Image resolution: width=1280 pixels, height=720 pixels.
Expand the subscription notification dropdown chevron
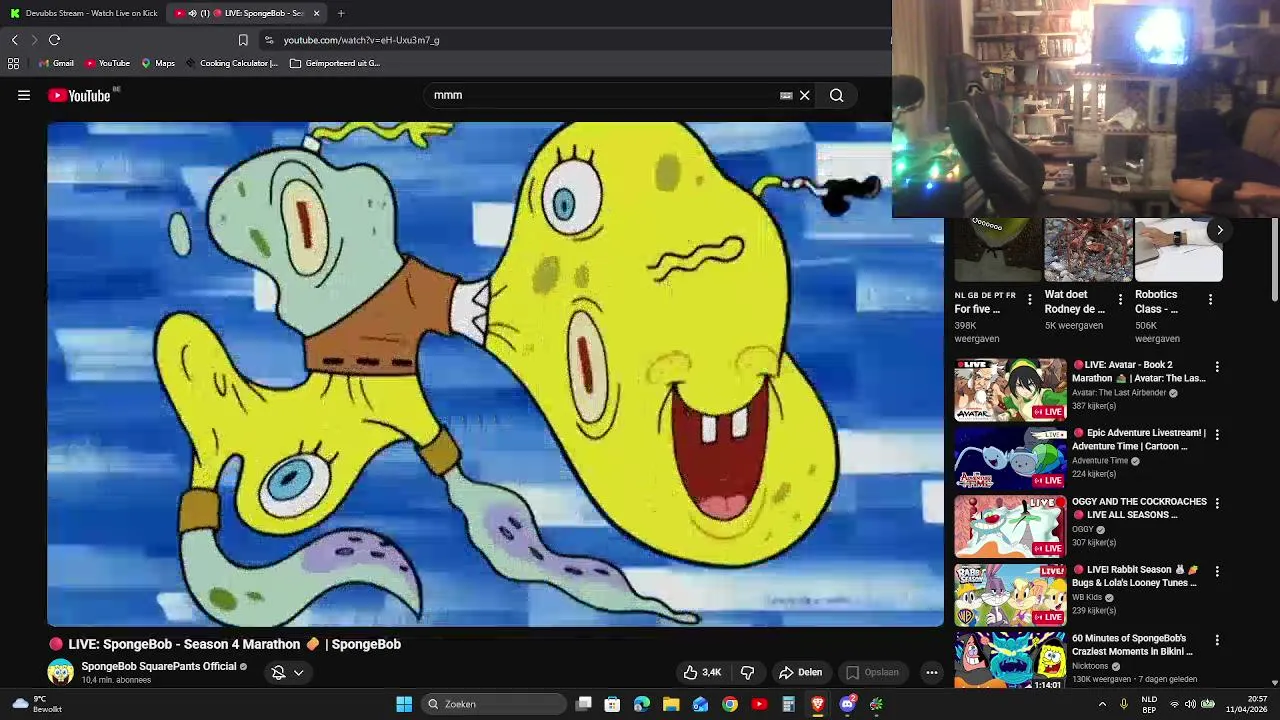click(x=298, y=672)
